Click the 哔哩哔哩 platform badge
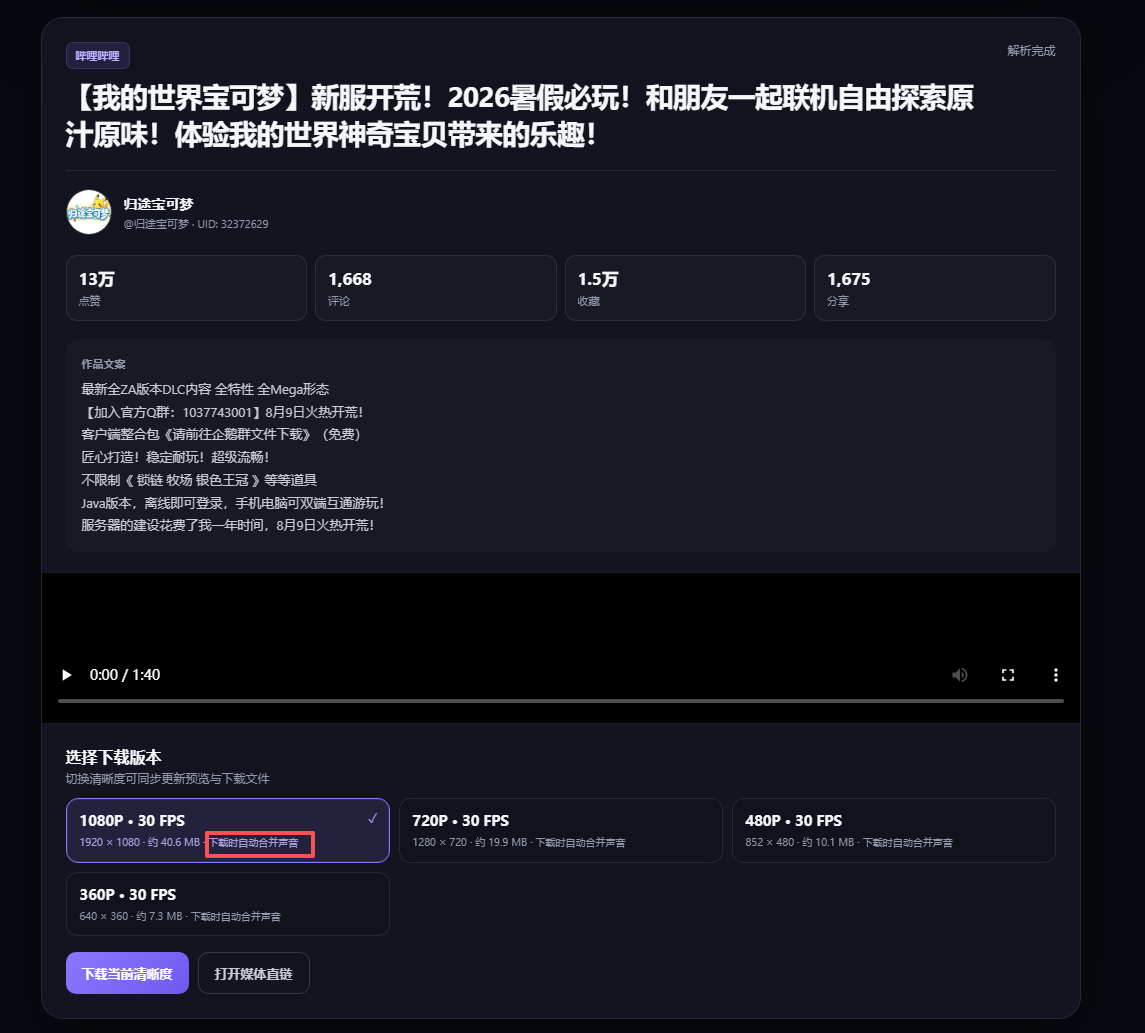Screen dimensions: 1145x1033 98,55
